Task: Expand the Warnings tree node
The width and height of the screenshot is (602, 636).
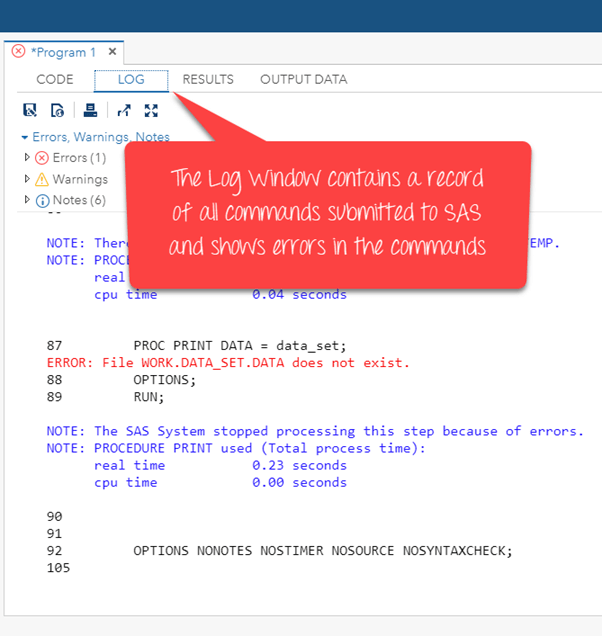Action: [x=27, y=180]
